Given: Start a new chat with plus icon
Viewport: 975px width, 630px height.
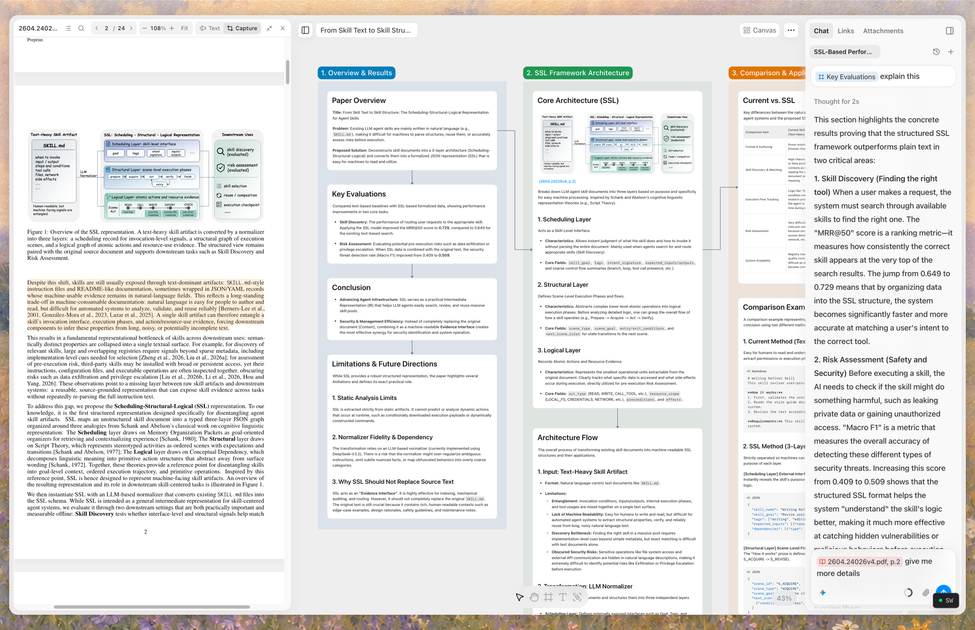Looking at the screenshot, I should tap(951, 52).
